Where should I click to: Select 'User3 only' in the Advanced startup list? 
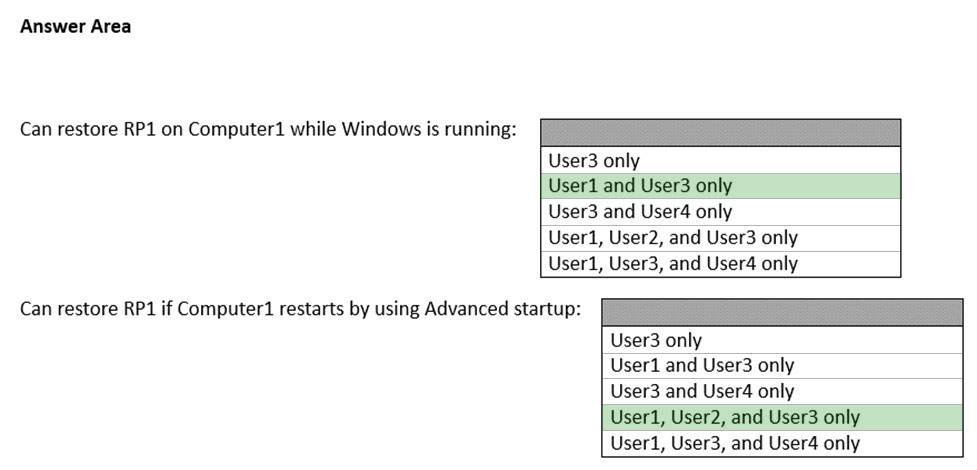[782, 340]
